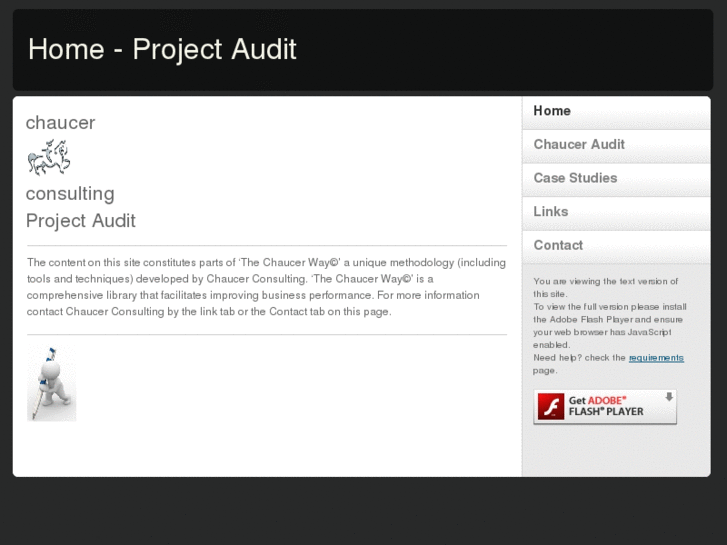This screenshot has height=545, width=727.
Task: Click the 'You are viewing the text version' notice
Action: 606,288
